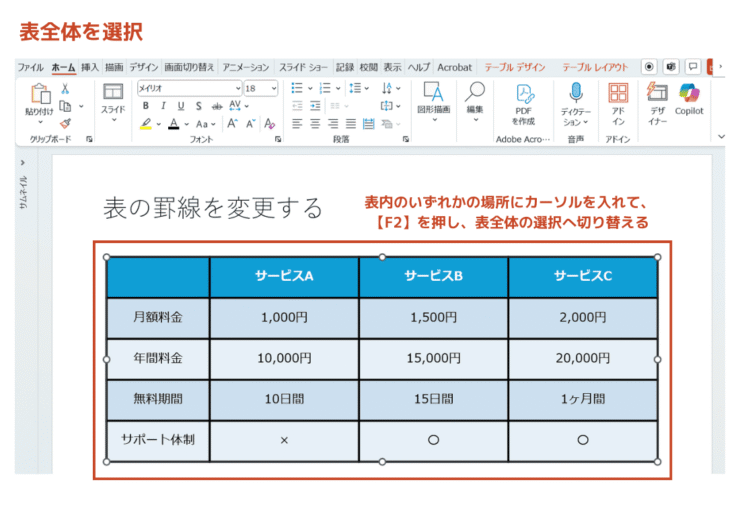Image resolution: width=740 pixels, height=505 pixels.
Task: Open アドイン add-ins icon
Action: click(618, 93)
